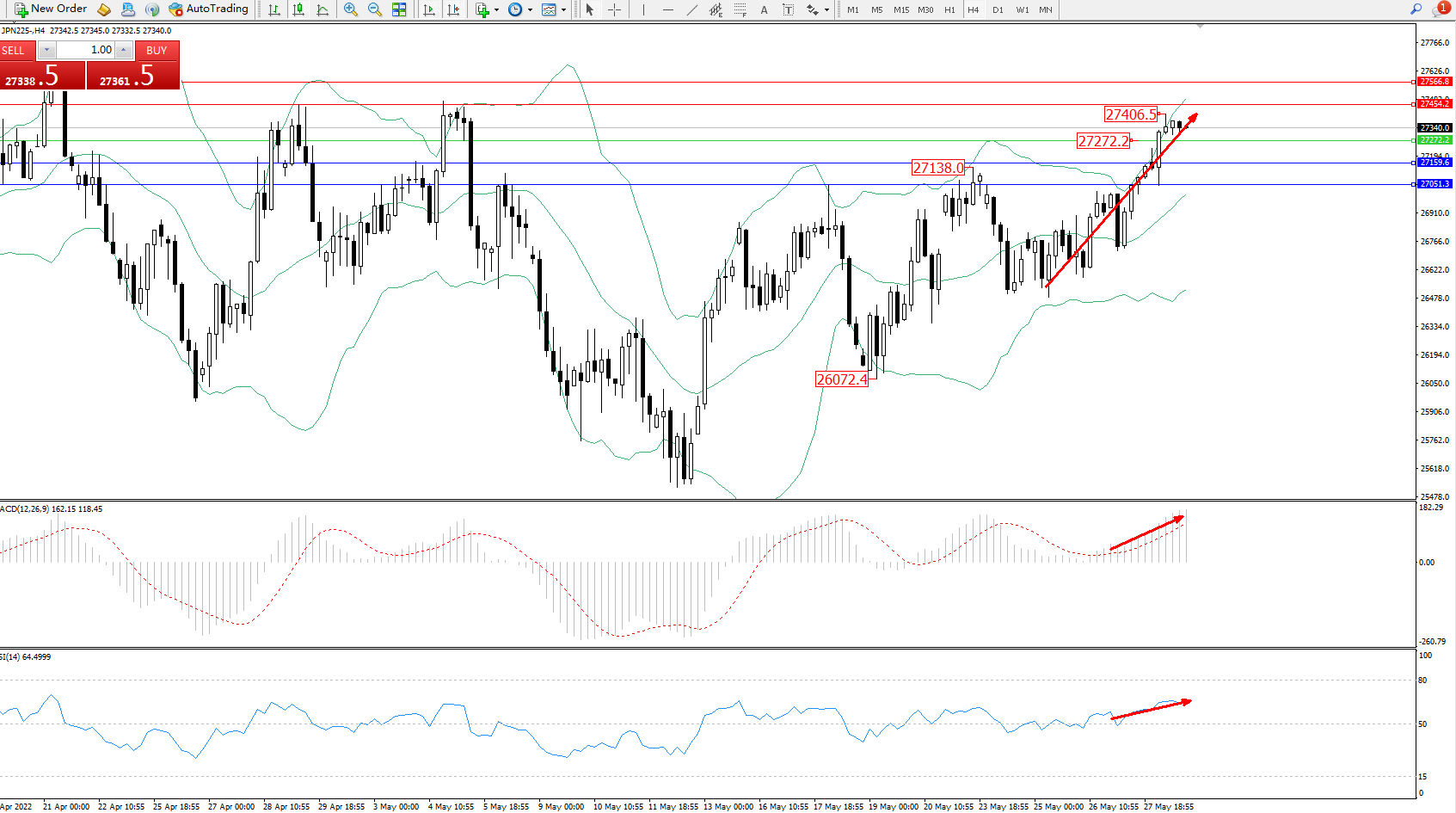
Task: Switch to the M15 timeframe
Action: [x=900, y=10]
